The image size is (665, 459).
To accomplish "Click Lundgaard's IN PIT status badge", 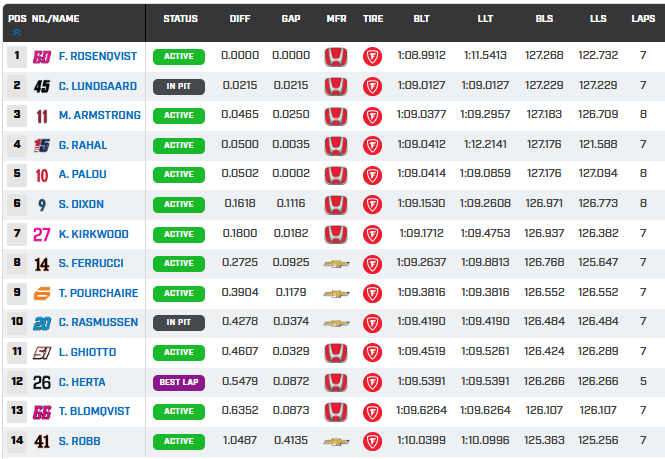I will click(179, 87).
